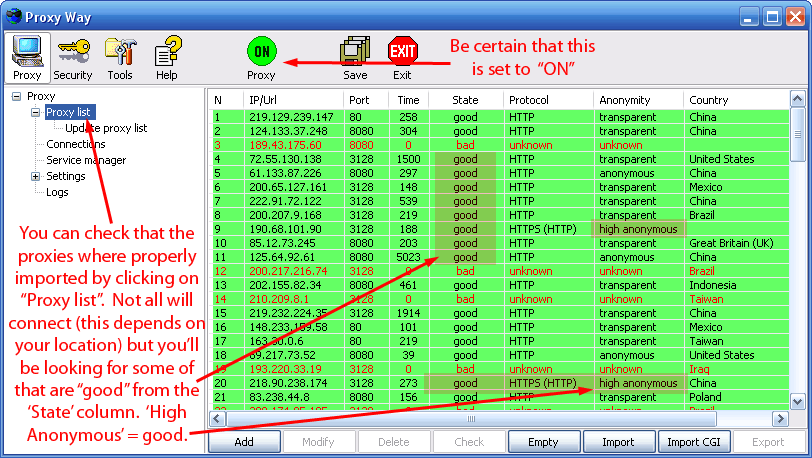The height and width of the screenshot is (458, 812).
Task: Click the Proxy computer icon in toolbar
Action: pyautogui.click(x=27, y=56)
